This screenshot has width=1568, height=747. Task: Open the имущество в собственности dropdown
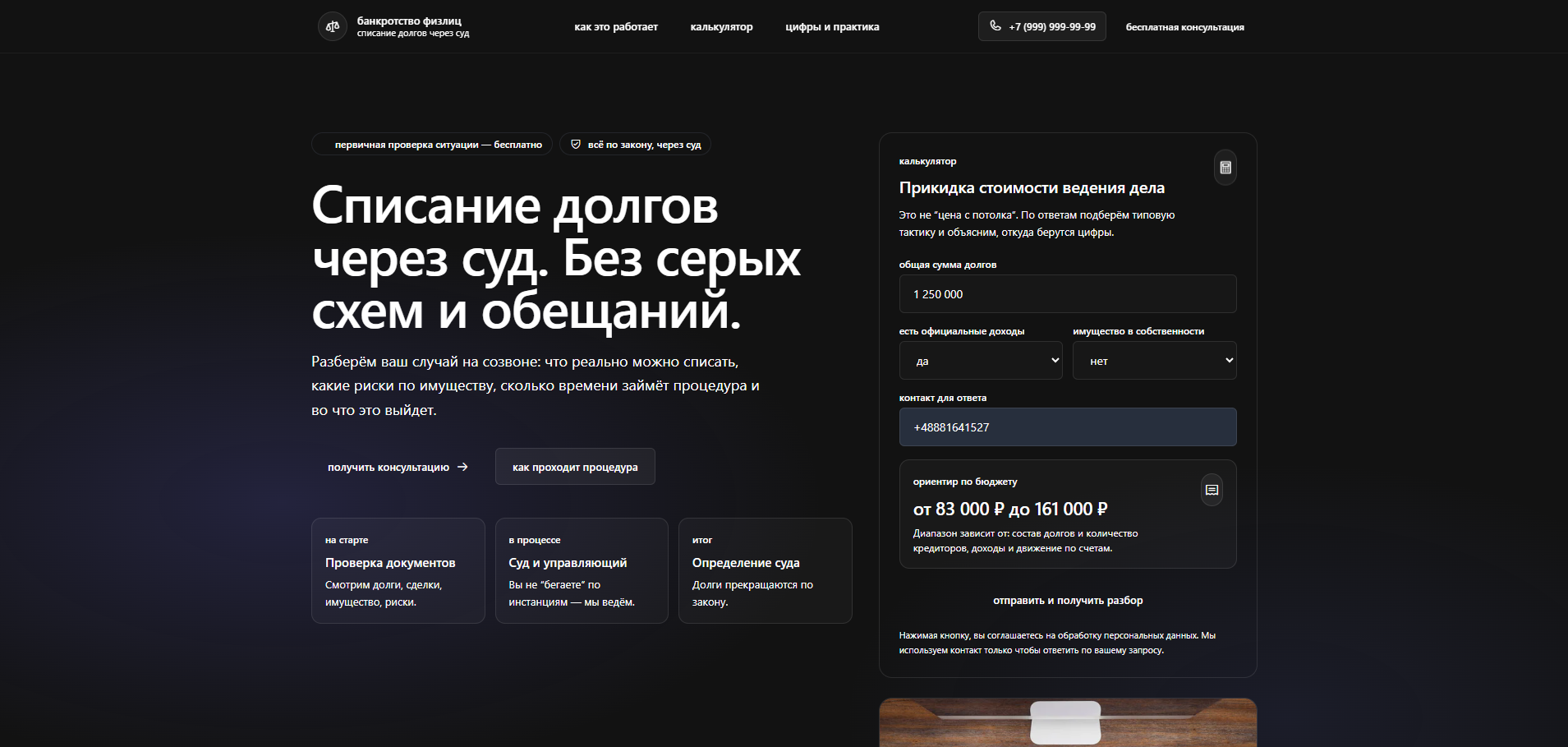(x=1154, y=361)
